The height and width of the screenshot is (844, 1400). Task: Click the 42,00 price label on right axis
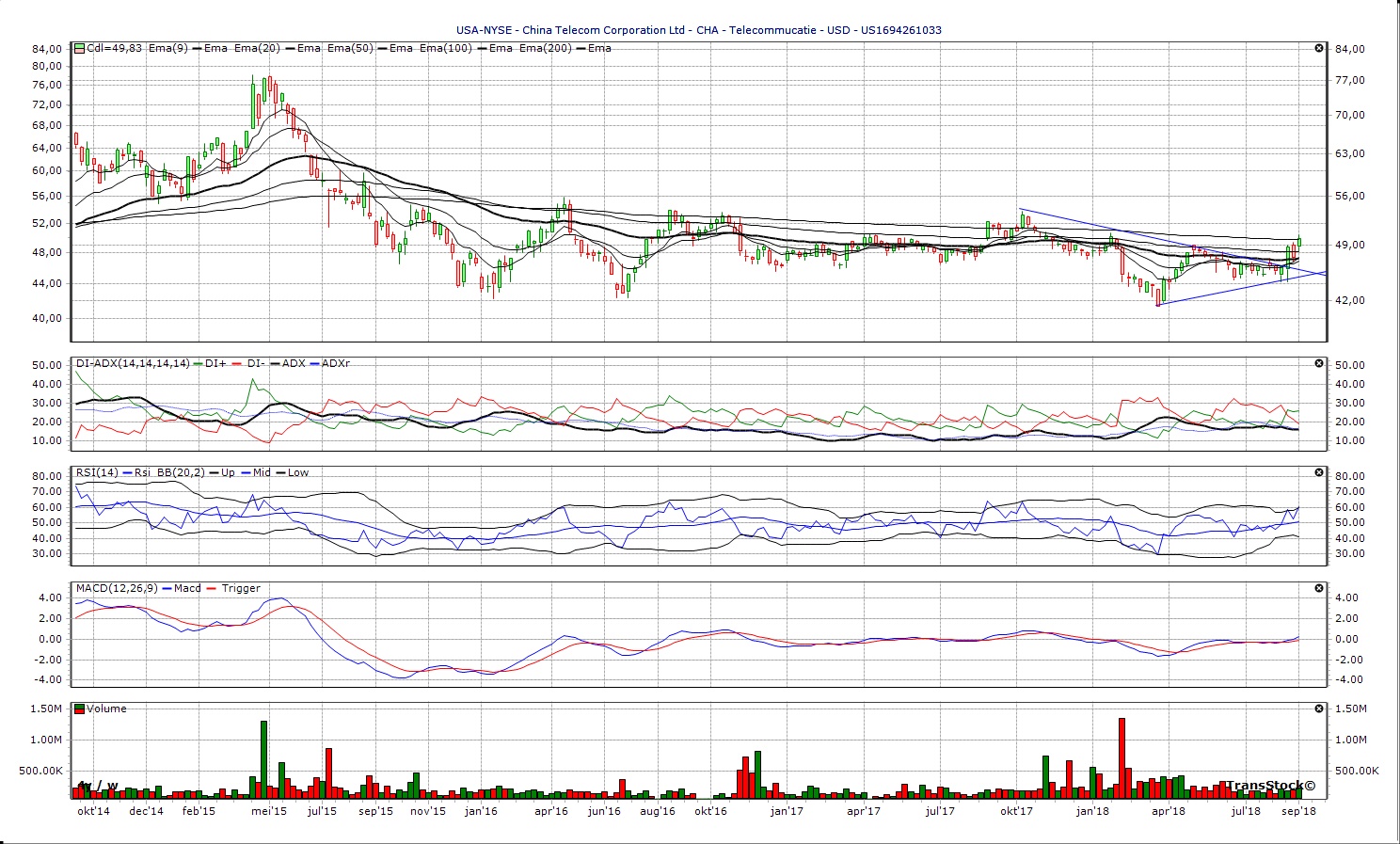tap(1350, 300)
